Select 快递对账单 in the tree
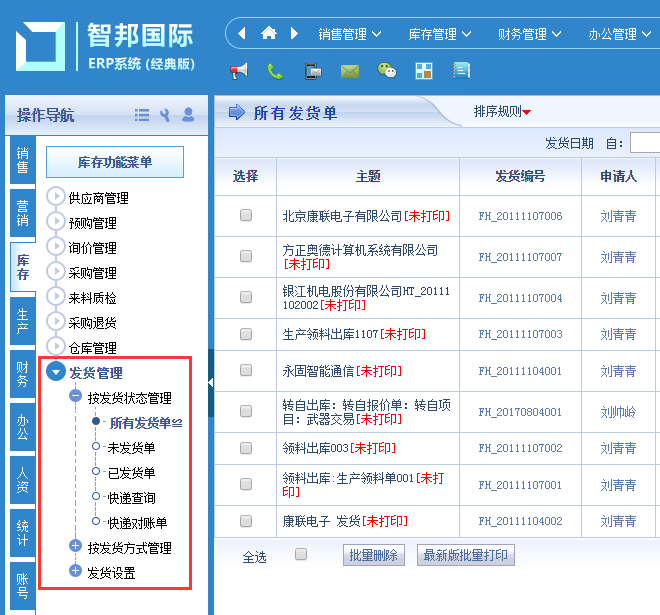660x615 pixels. [137, 523]
